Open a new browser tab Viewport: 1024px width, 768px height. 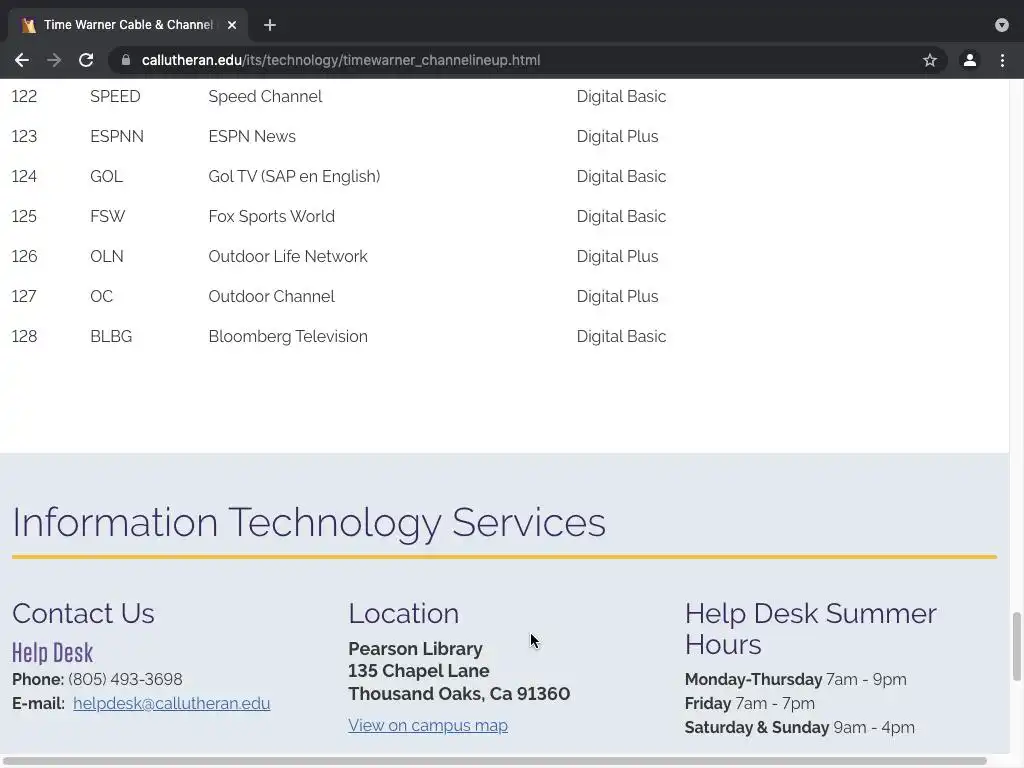270,25
